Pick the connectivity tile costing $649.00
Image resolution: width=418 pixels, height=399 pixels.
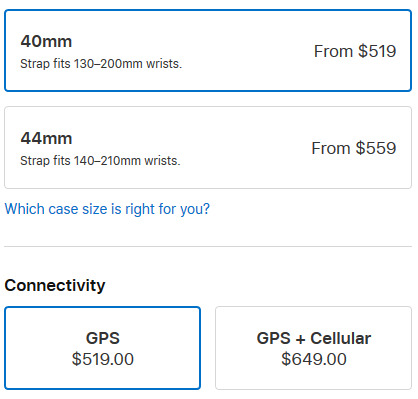tap(314, 348)
